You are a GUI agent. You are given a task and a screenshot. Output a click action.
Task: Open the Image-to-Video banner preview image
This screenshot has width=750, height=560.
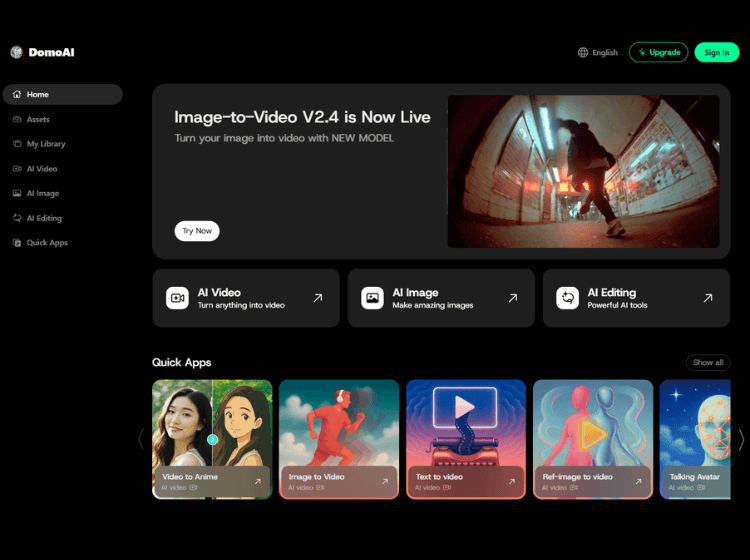[x=583, y=171]
